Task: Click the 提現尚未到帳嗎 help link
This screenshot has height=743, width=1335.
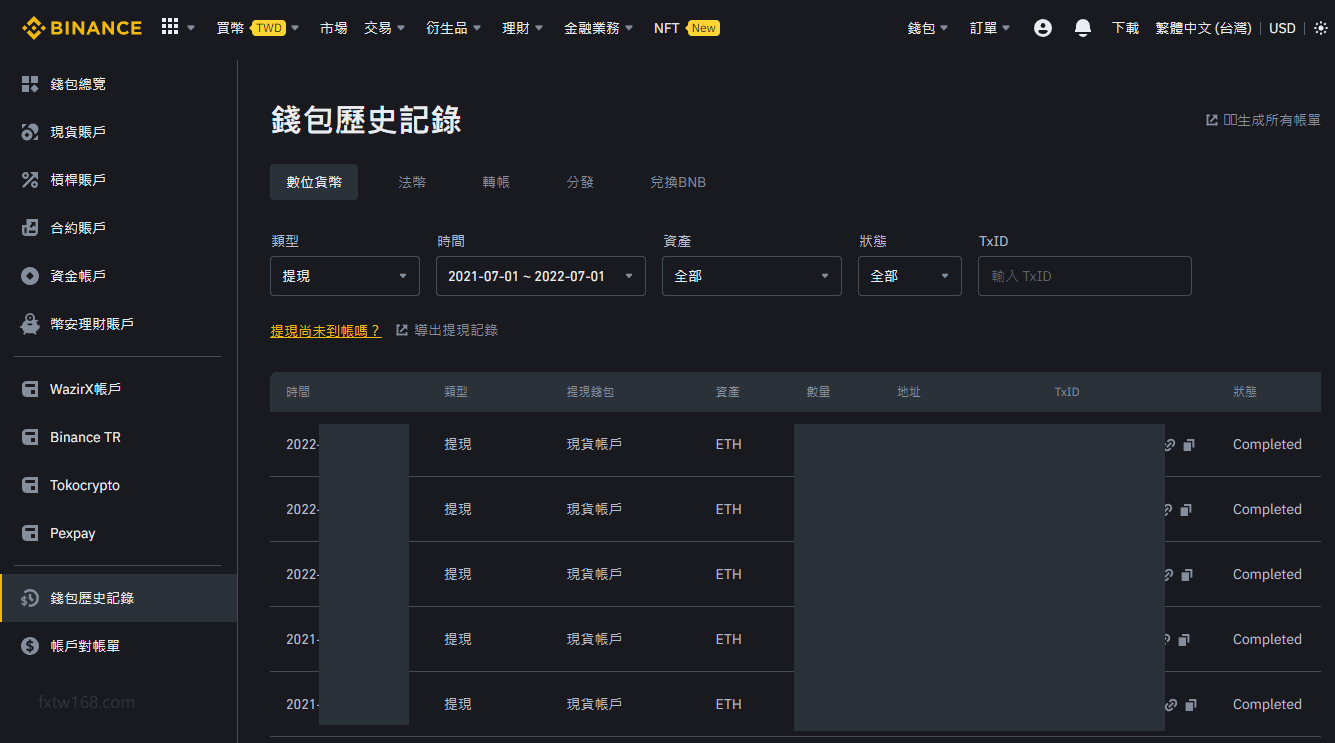Action: pos(326,329)
